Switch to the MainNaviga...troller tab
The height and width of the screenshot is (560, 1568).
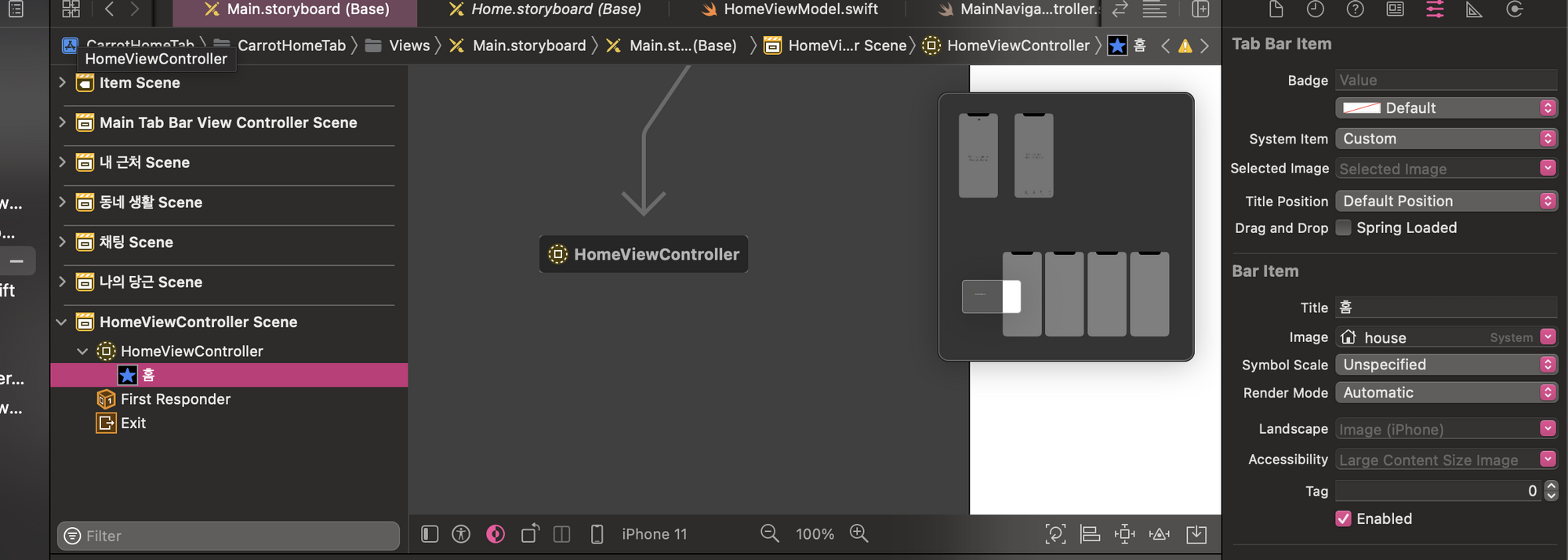pos(1019,9)
